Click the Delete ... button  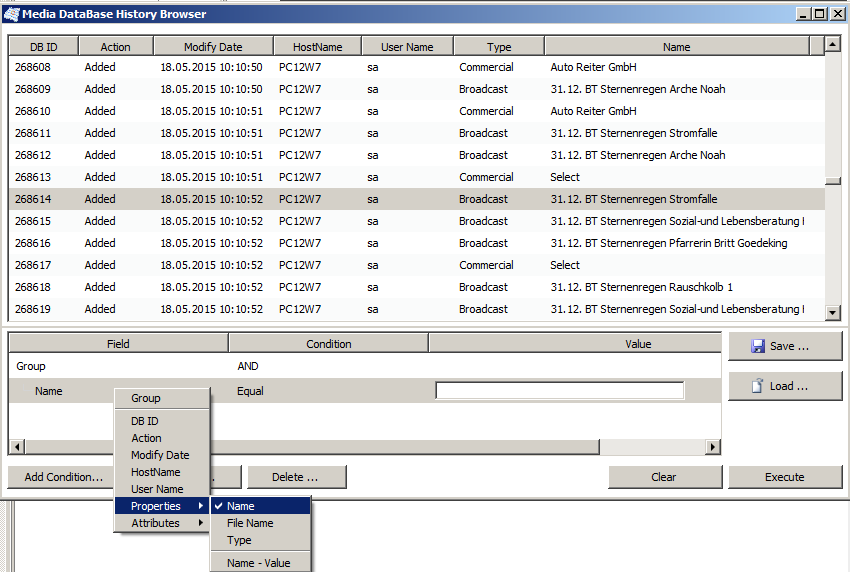[297, 477]
